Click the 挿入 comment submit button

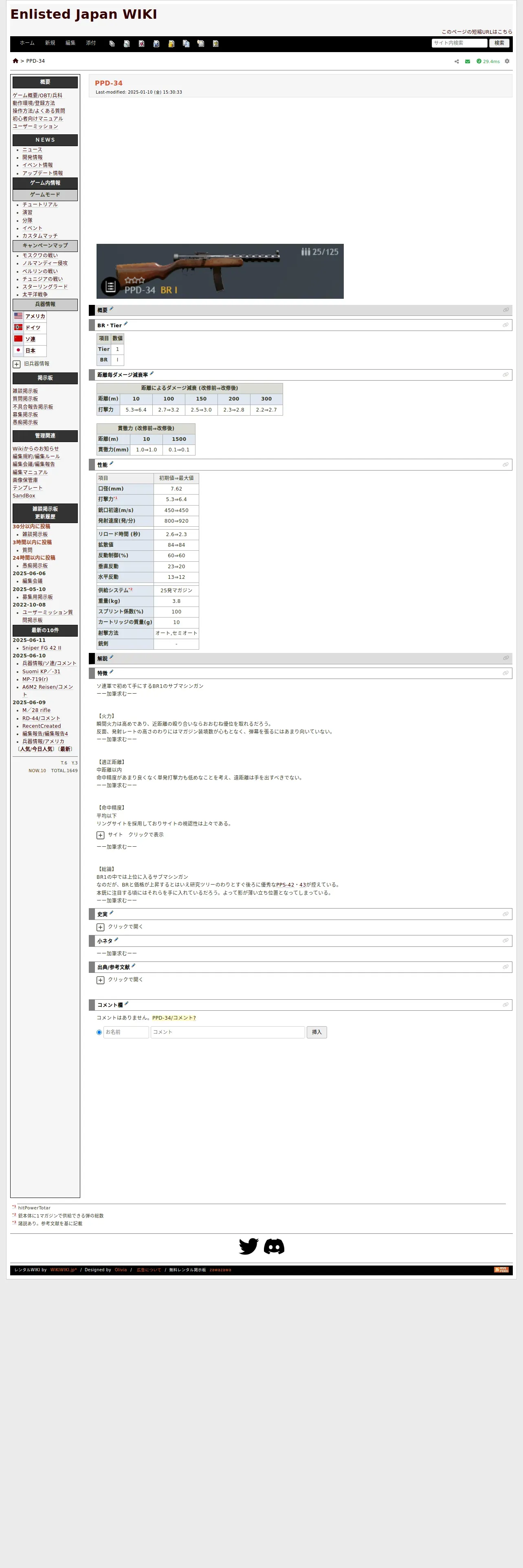pyautogui.click(x=316, y=1032)
